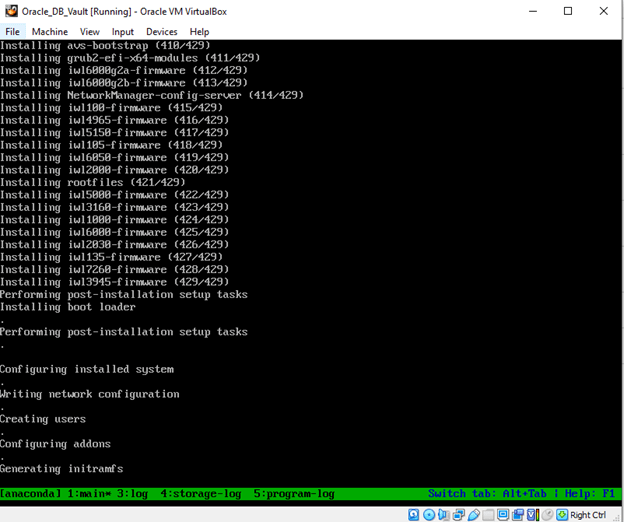Click the recording status icon
This screenshot has height=522, width=624.
pos(518,515)
